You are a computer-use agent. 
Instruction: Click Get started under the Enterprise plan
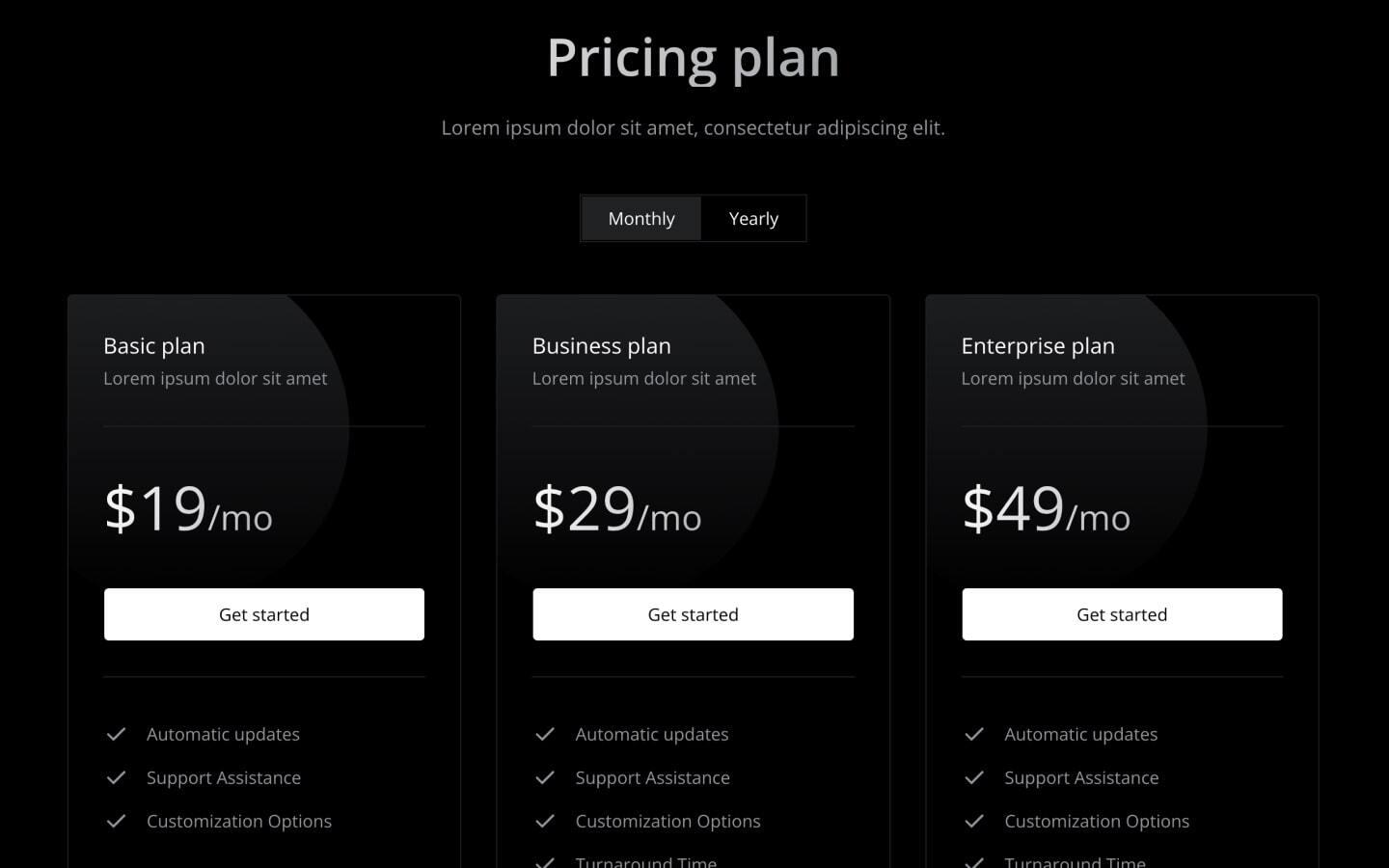(x=1122, y=614)
